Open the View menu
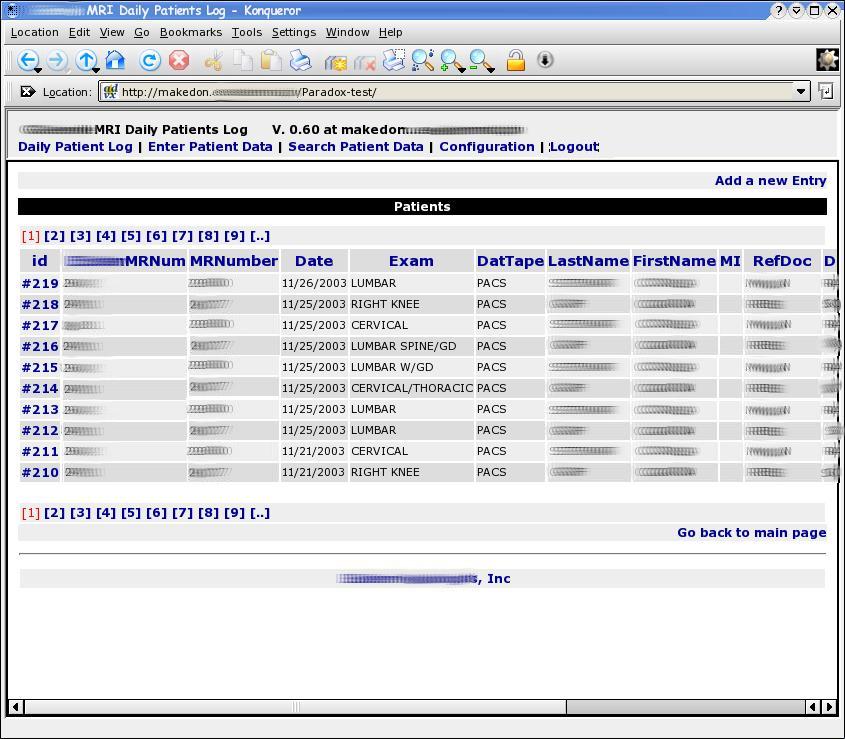Screen dimensions: 845x739 tap(112, 32)
